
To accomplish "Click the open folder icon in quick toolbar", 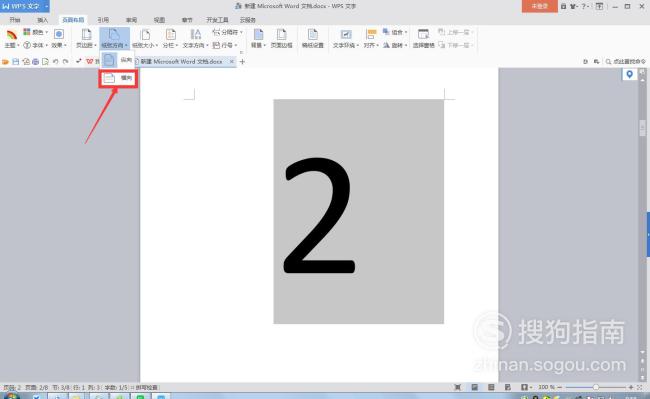I will (5, 62).
